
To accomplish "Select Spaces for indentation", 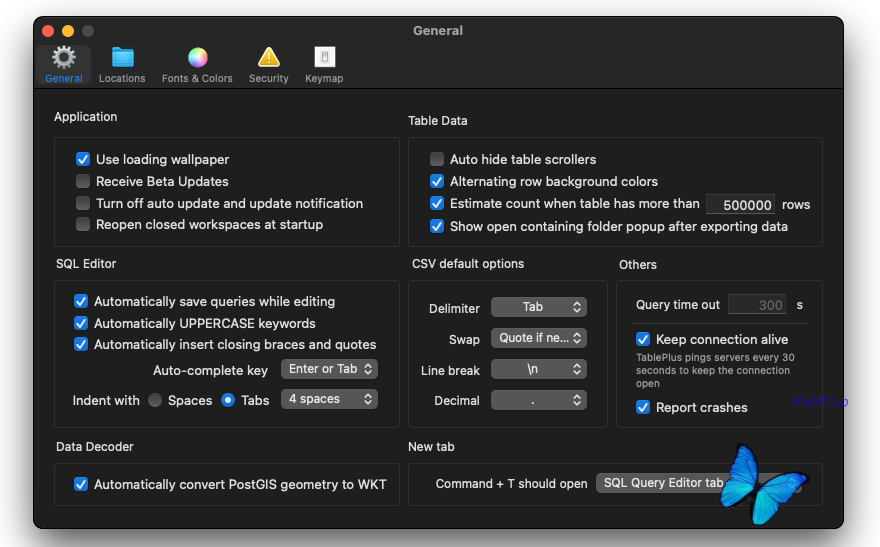I will pyautogui.click(x=155, y=400).
